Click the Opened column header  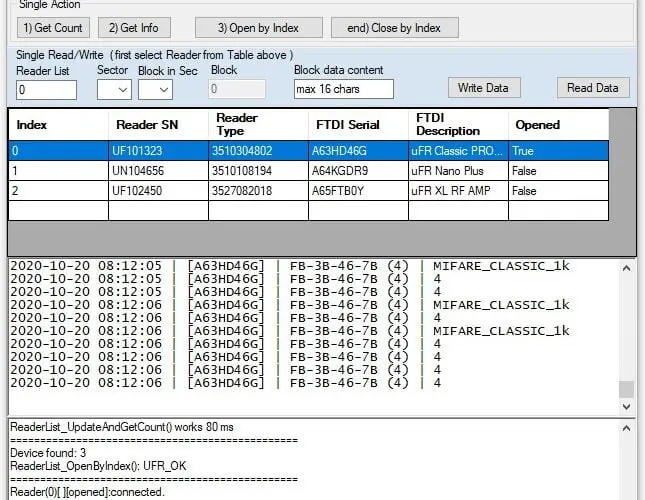[x=557, y=125]
